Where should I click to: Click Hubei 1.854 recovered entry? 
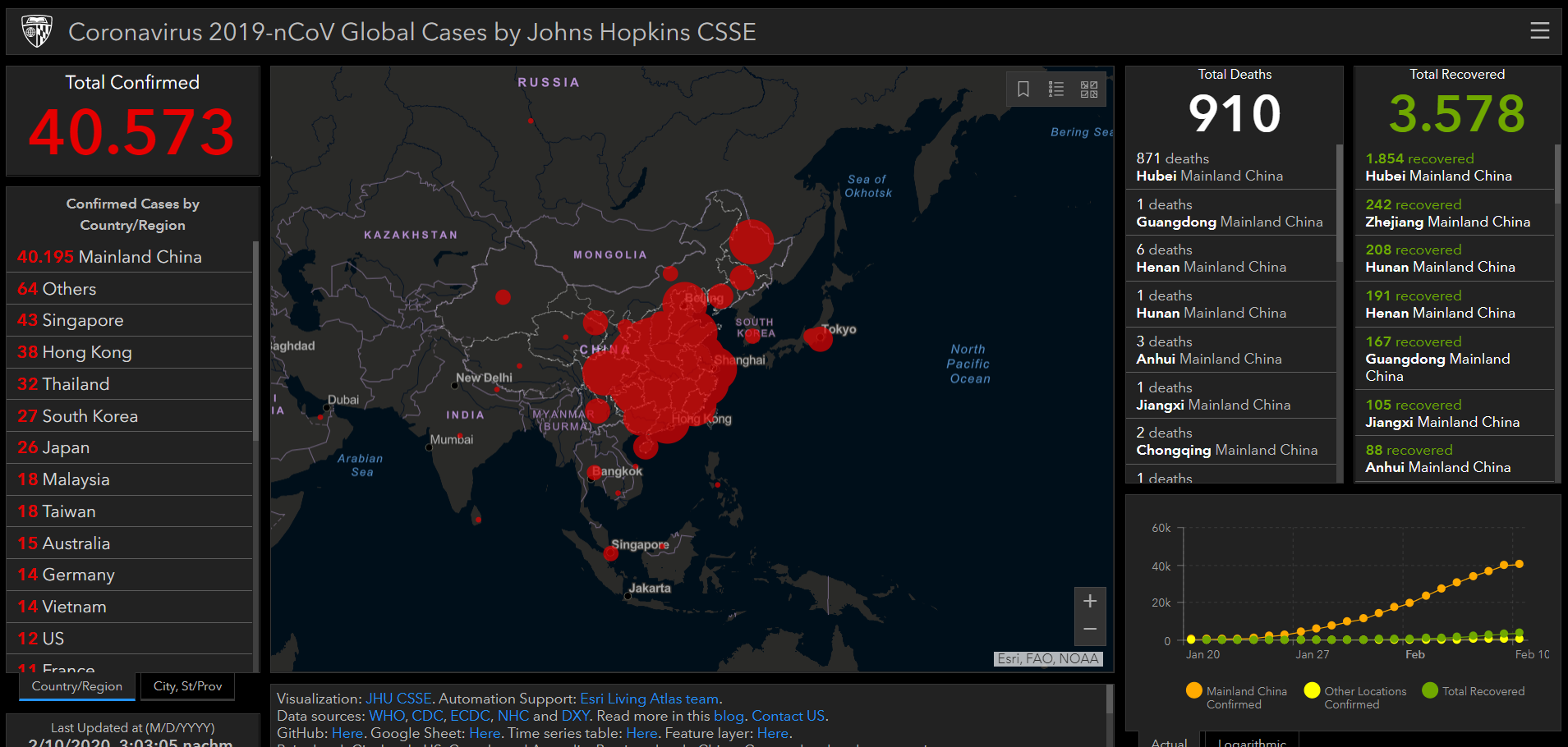pyautogui.click(x=1455, y=167)
